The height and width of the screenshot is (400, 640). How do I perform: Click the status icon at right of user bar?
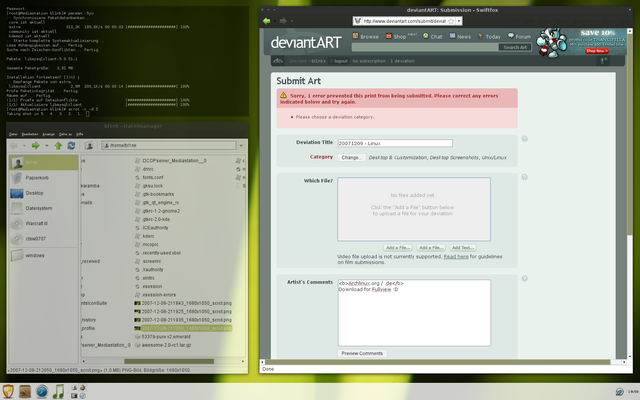(604, 61)
